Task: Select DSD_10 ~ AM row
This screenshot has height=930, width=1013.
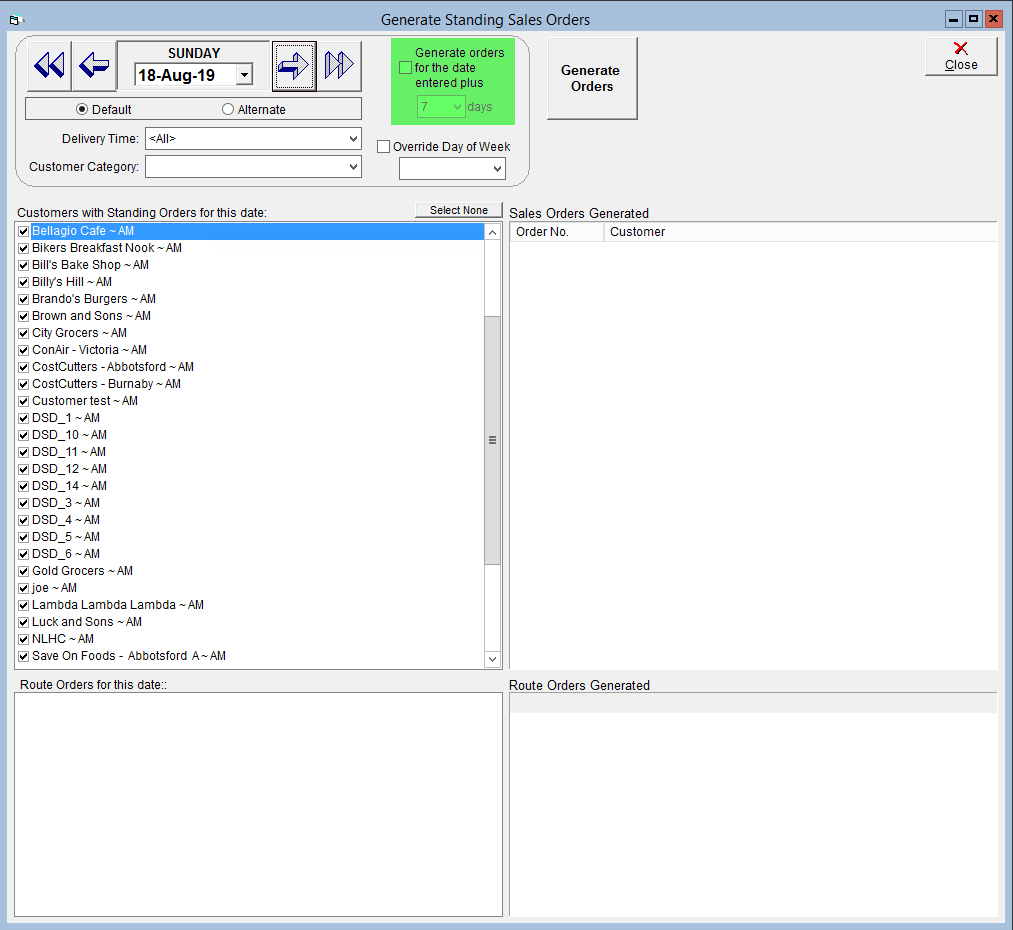Action: point(250,435)
